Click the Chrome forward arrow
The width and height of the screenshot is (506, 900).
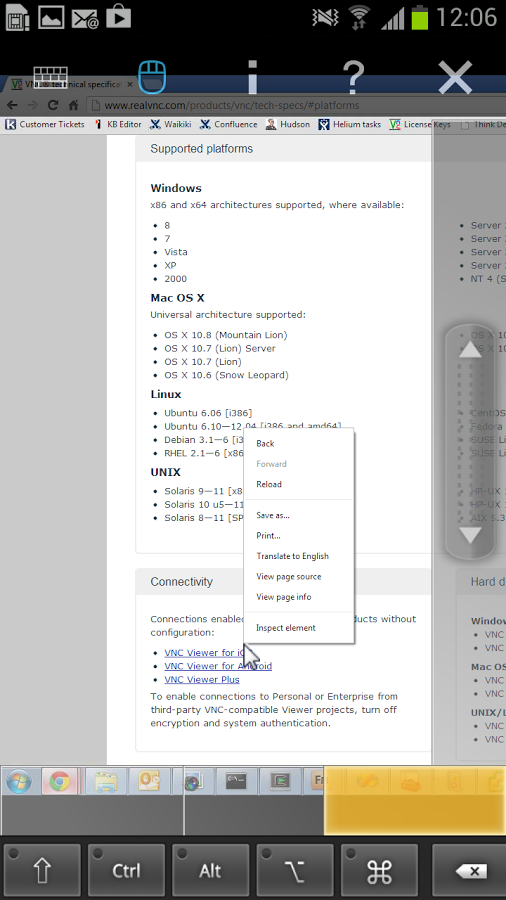32,105
